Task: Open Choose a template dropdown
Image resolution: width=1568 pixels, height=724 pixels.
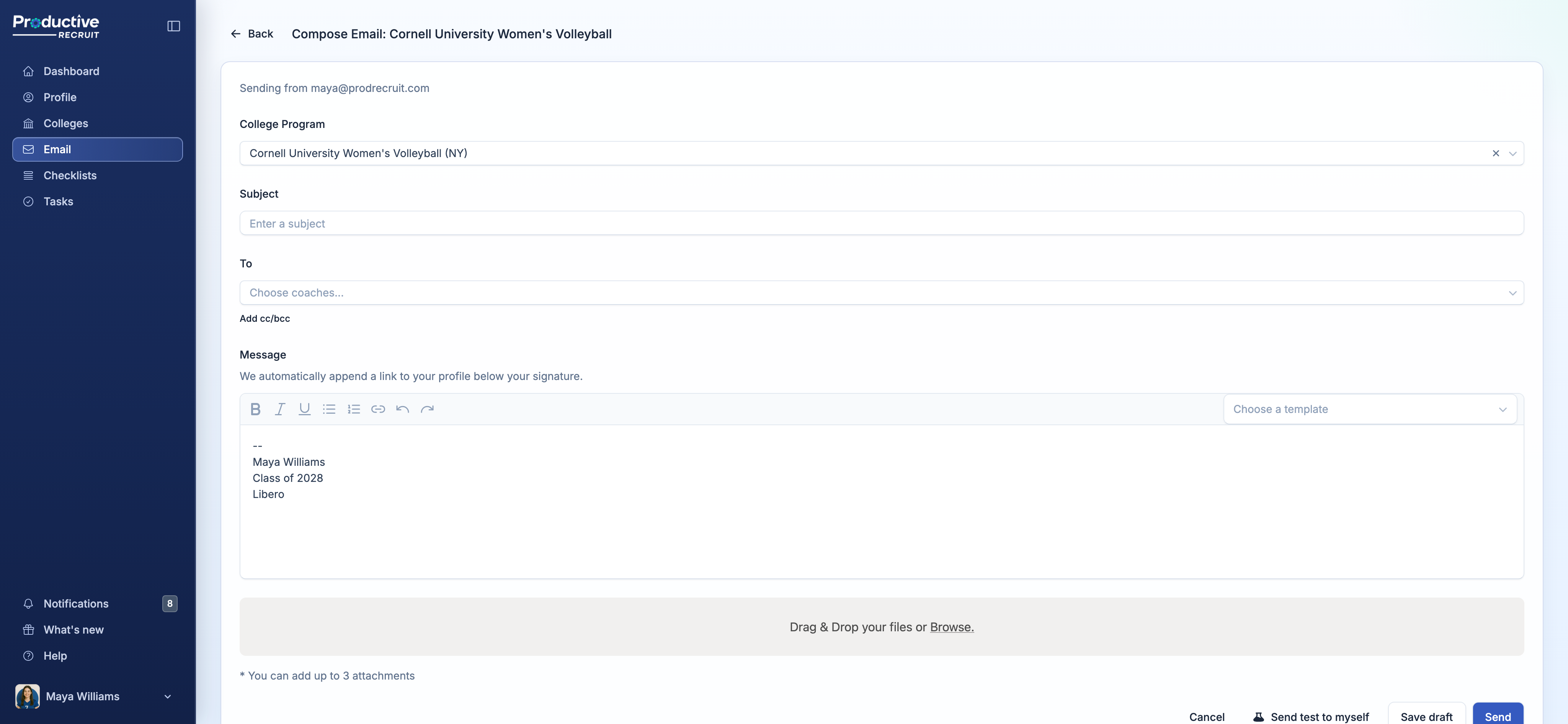Action: [1370, 409]
